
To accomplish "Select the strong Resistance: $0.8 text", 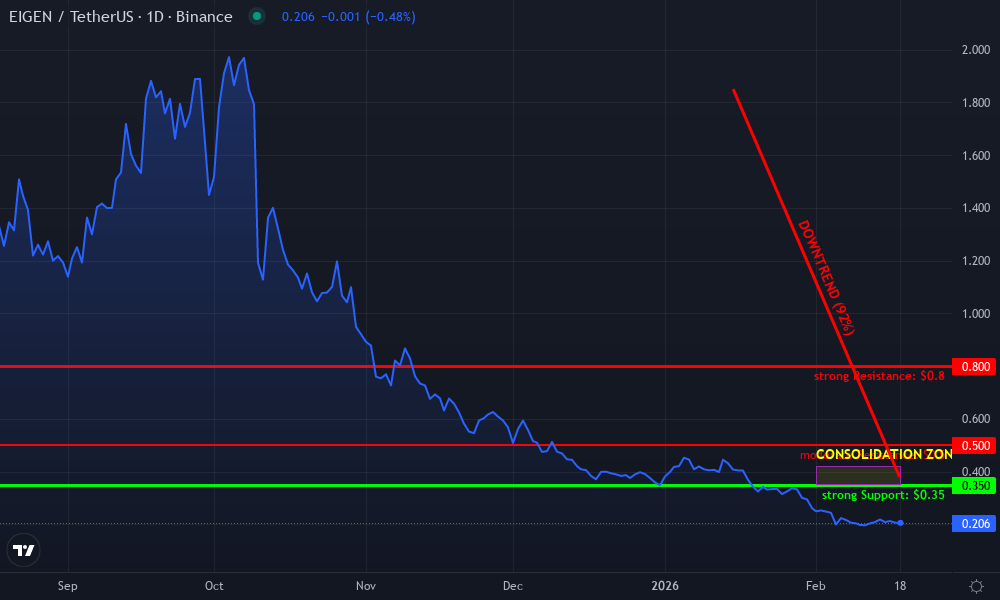I will [x=878, y=375].
